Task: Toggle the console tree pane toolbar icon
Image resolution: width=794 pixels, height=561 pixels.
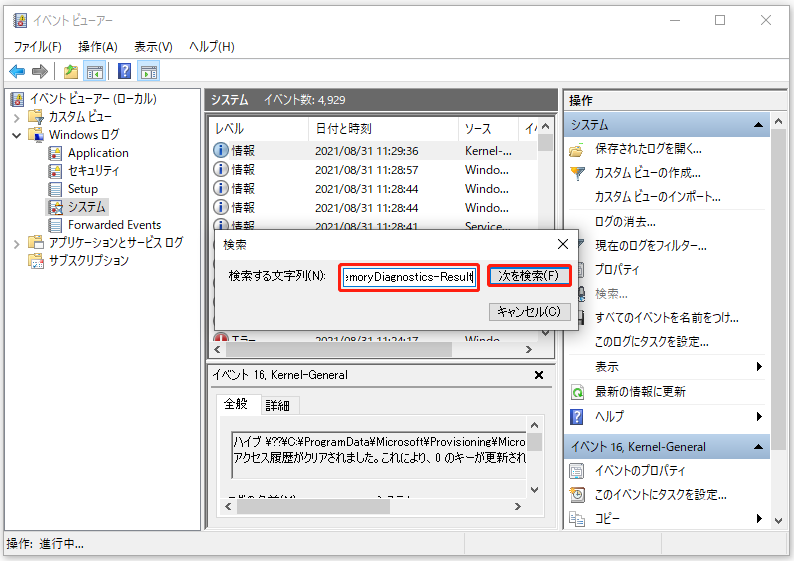Action: pyautogui.click(x=95, y=71)
